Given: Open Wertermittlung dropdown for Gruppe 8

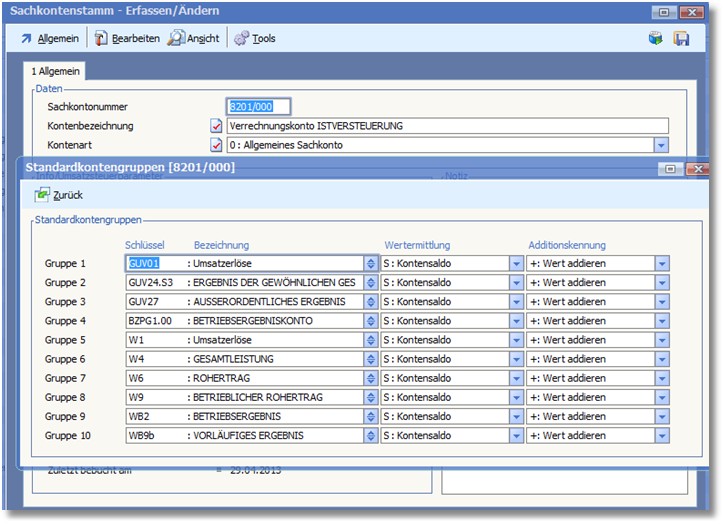Looking at the screenshot, I should [516, 398].
